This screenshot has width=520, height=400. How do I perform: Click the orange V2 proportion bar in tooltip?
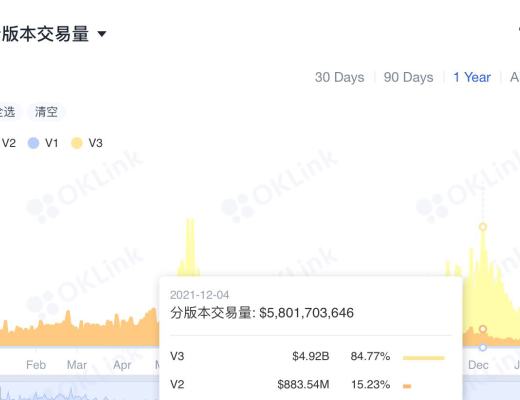pyautogui.click(x=407, y=386)
